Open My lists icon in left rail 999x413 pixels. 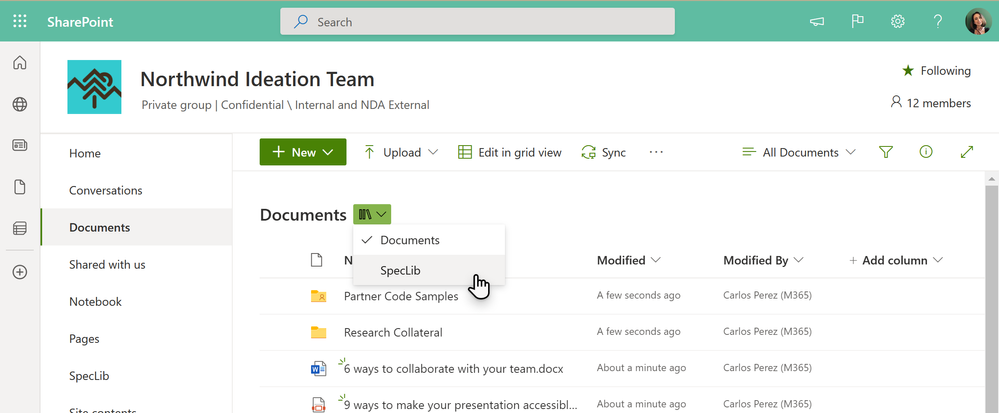pos(20,228)
